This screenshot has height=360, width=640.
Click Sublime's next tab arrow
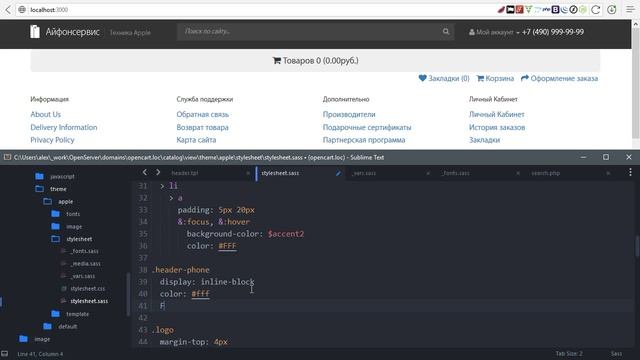158,173
